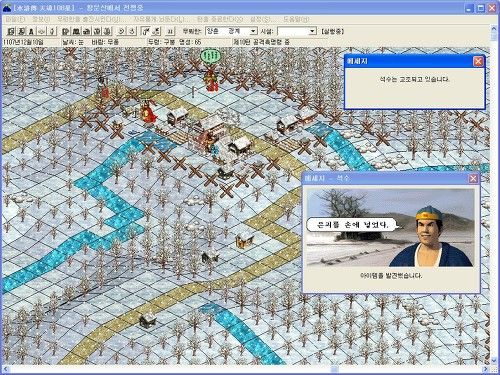This screenshot has width=500, height=375.
Task: Click the standing figure icon in the toolbar
Action: pos(31,31)
